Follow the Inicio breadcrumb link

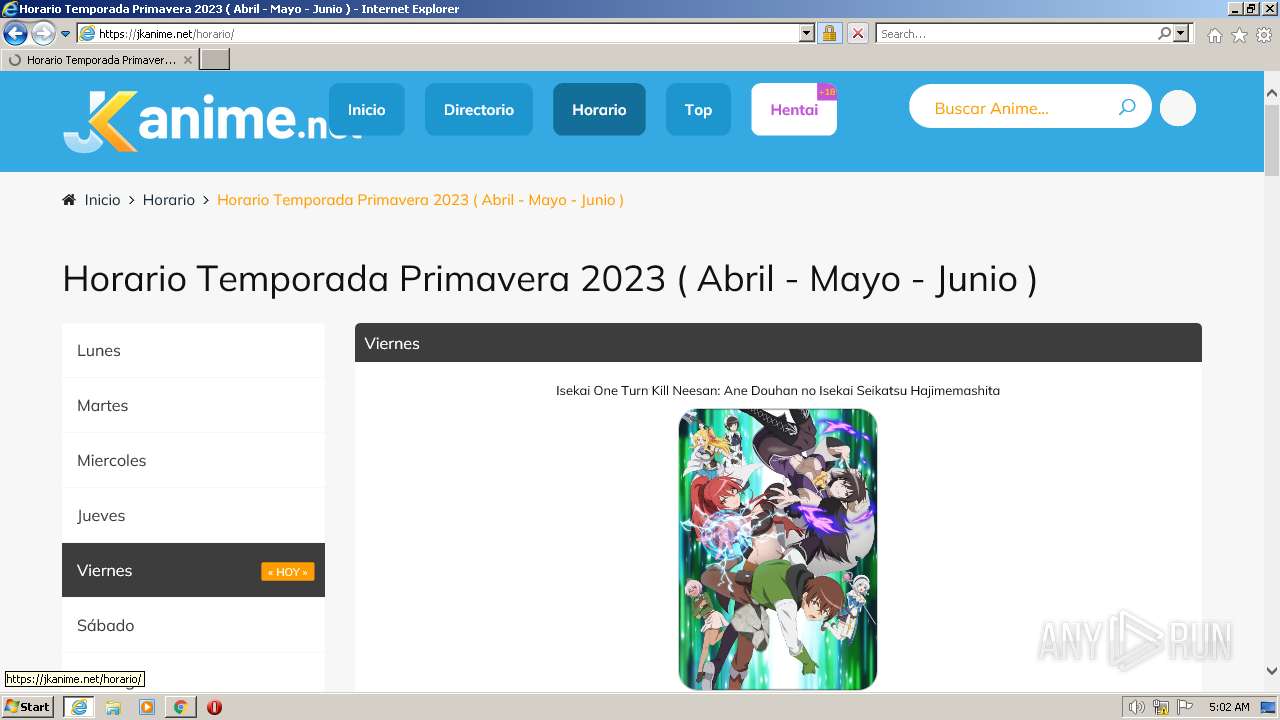(x=102, y=200)
